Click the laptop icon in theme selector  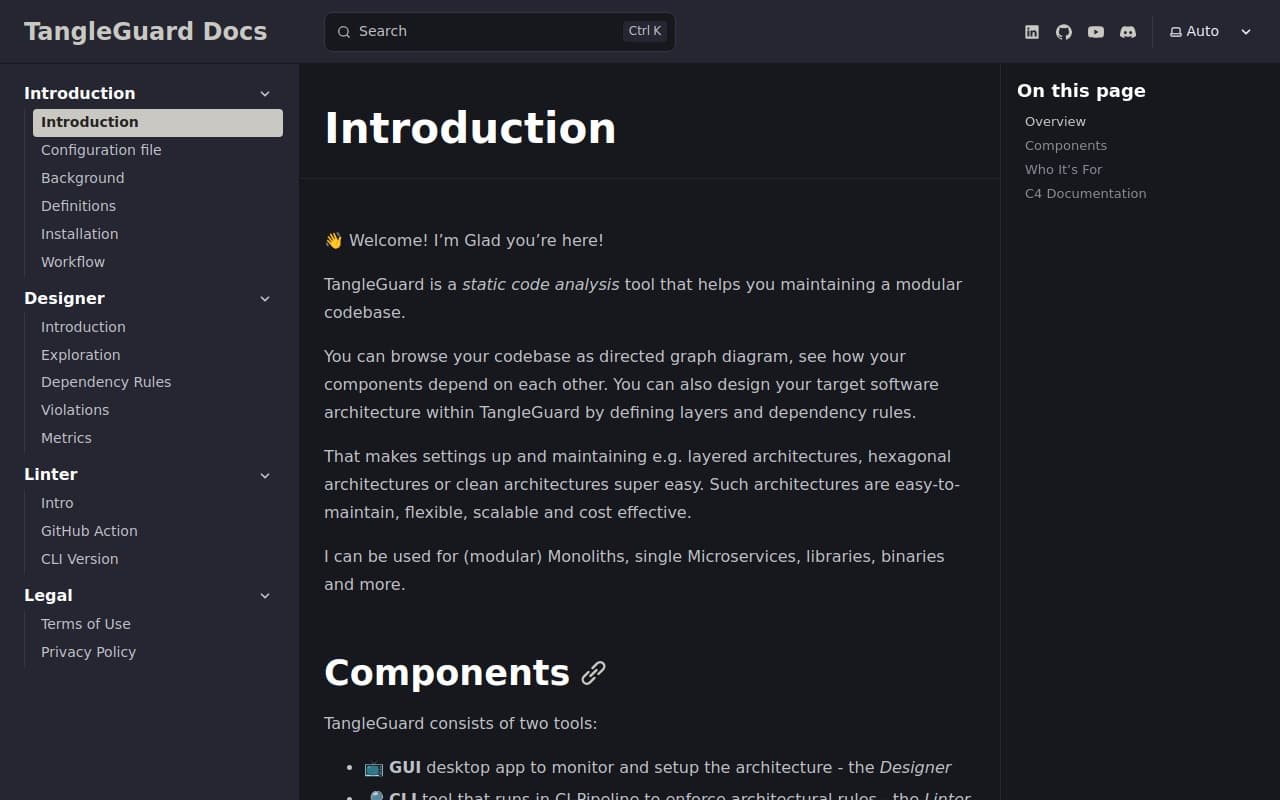(x=1176, y=32)
